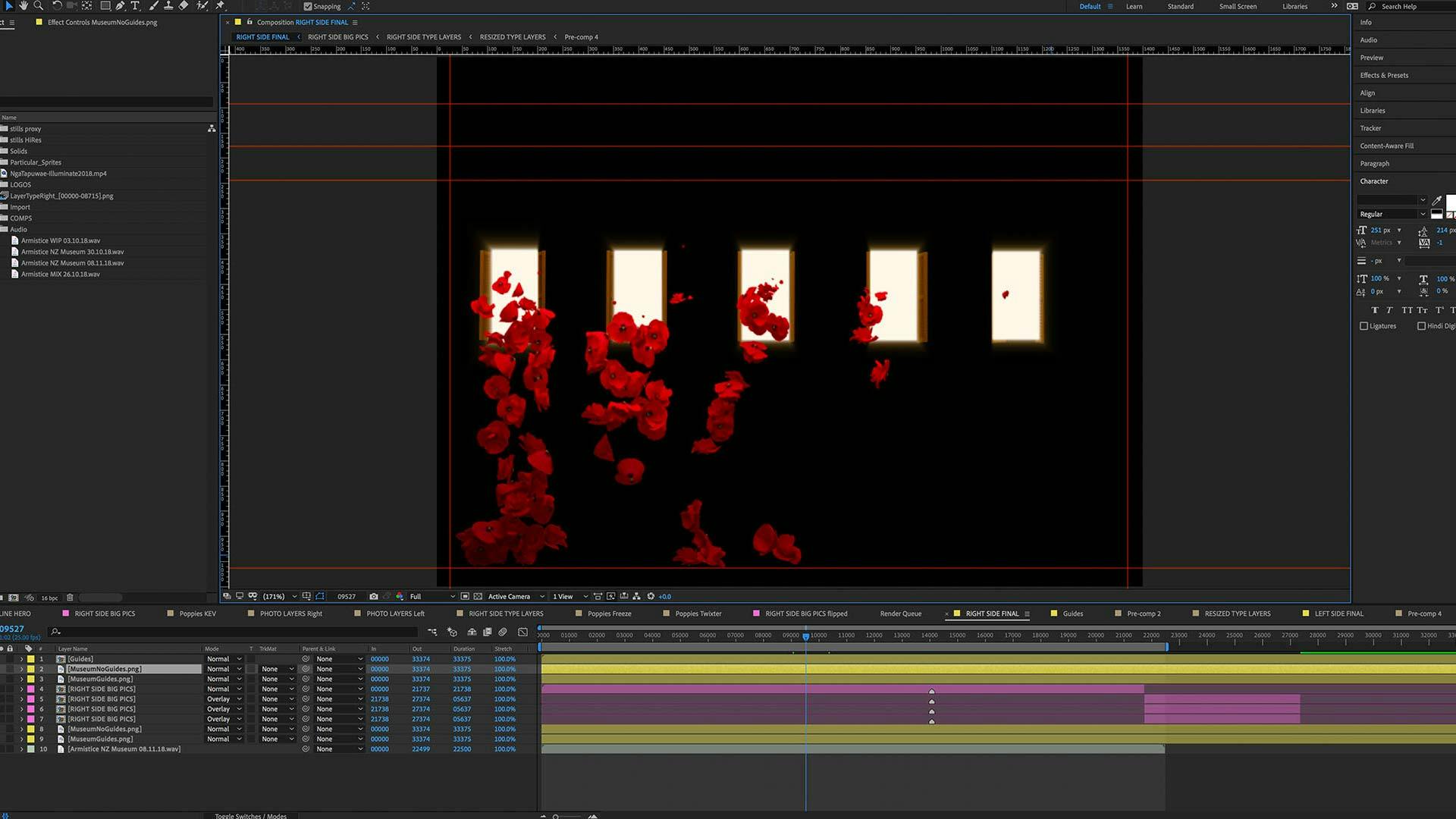Select the Puppet Pin tool

click(220, 6)
